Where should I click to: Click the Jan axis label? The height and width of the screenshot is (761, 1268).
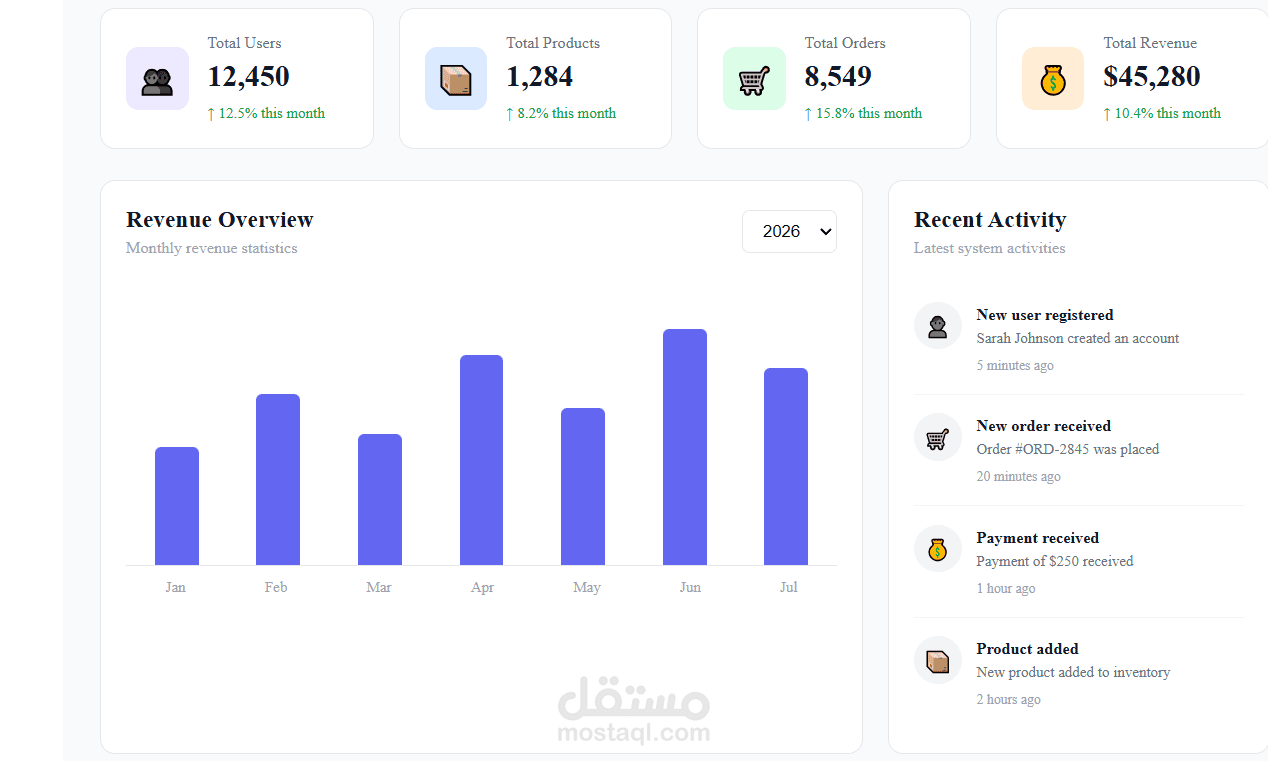click(x=176, y=587)
